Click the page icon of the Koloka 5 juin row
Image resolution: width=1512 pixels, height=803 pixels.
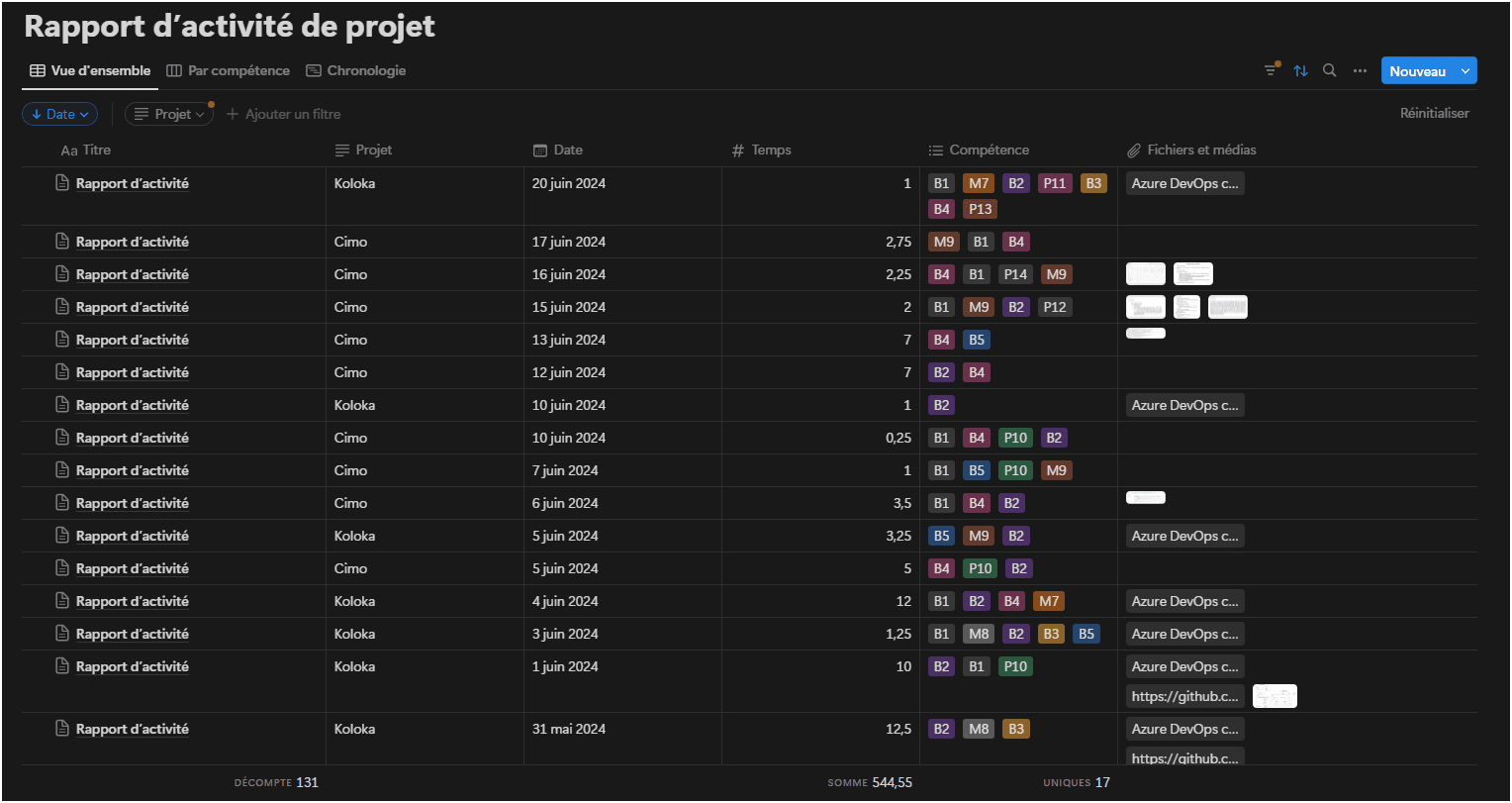click(62, 536)
